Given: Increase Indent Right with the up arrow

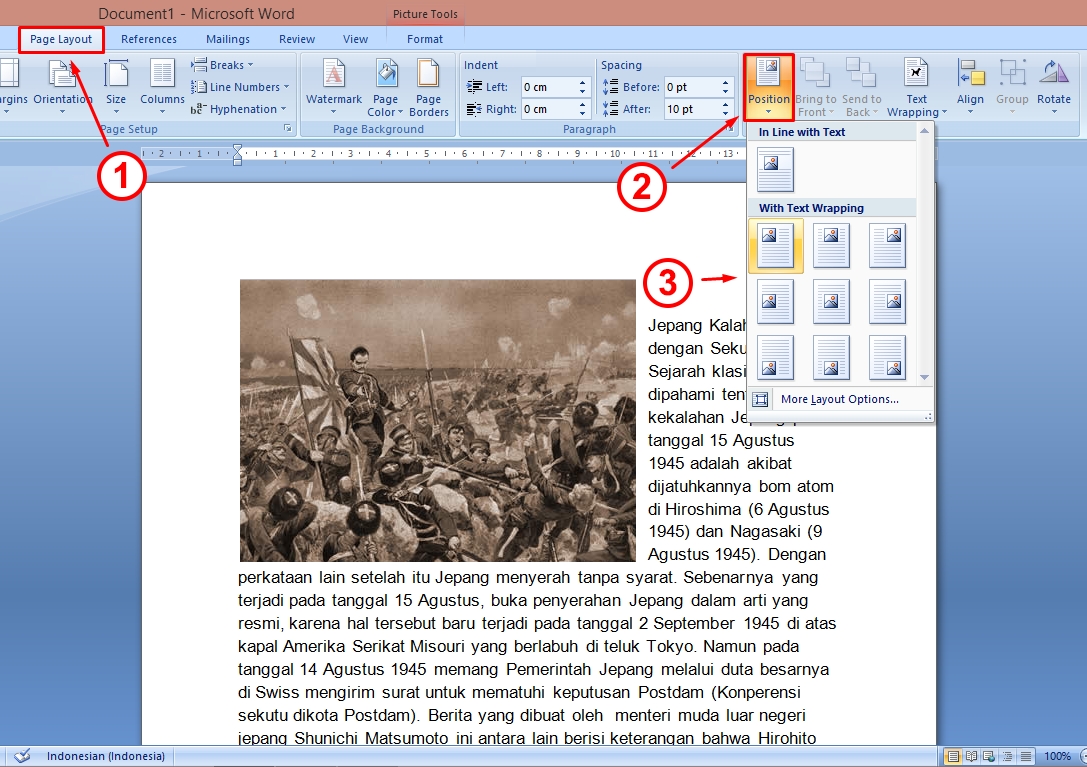Looking at the screenshot, I should (582, 105).
